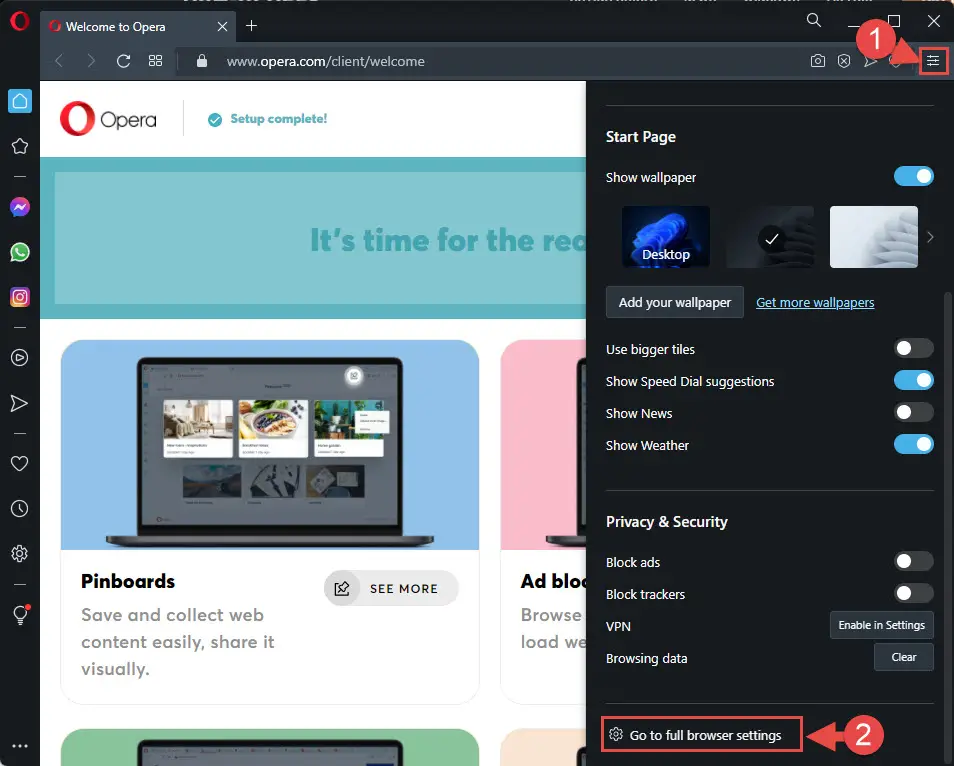
Task: Open the Player sidebar icon
Action: [x=19, y=358]
